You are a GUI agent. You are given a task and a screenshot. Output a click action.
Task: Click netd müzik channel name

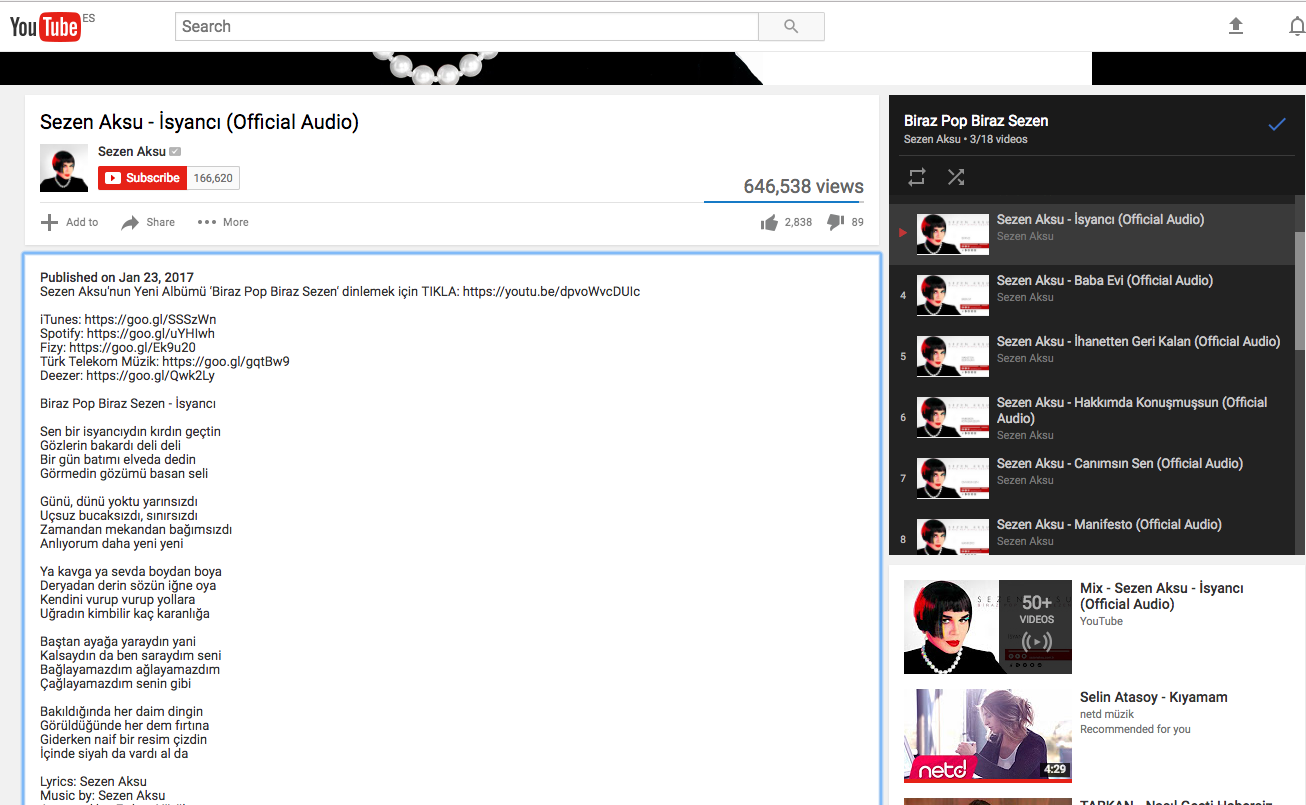point(1107,714)
